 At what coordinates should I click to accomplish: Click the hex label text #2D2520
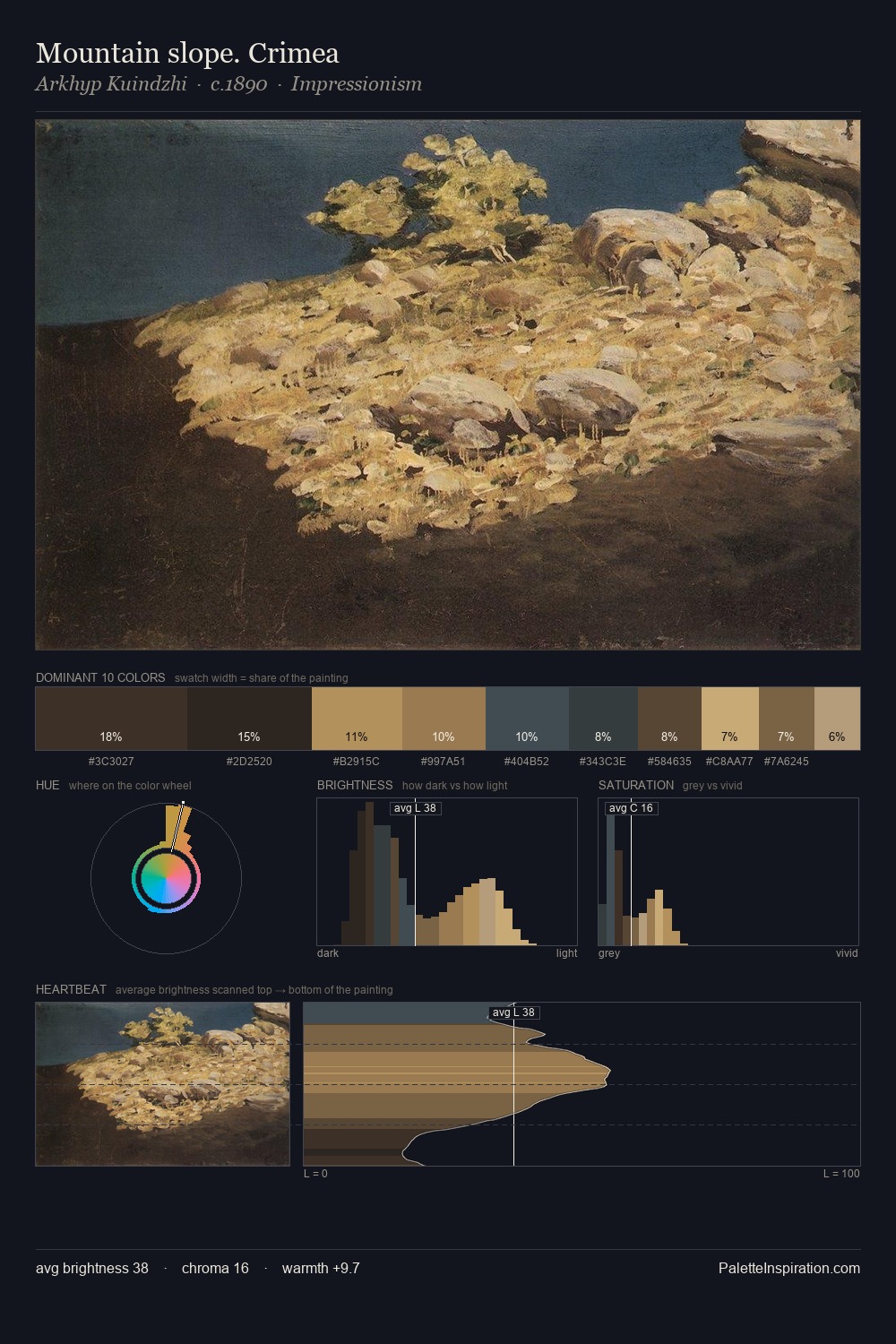[249, 762]
